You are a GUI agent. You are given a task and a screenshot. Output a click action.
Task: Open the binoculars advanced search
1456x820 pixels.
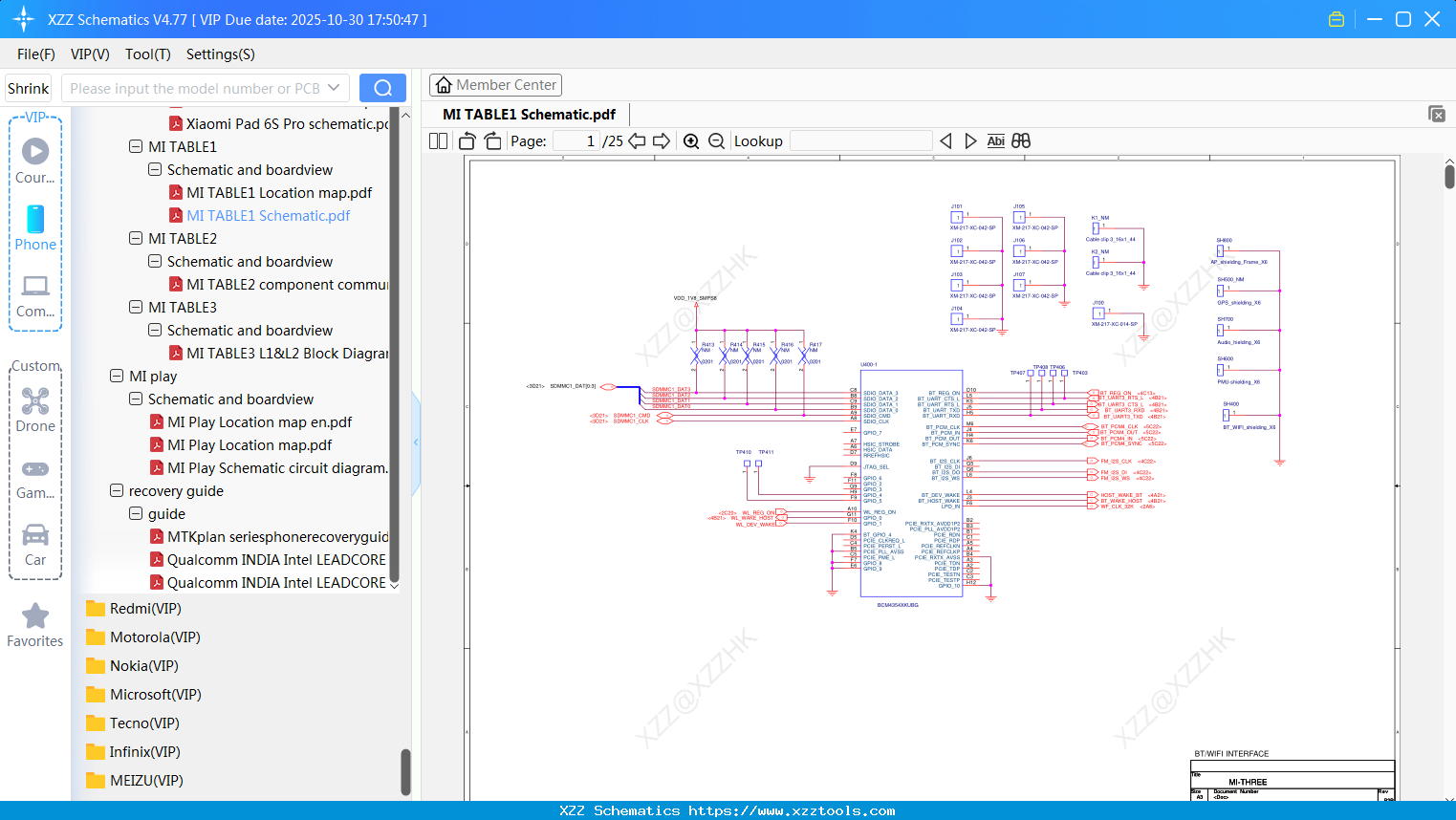tap(1021, 140)
